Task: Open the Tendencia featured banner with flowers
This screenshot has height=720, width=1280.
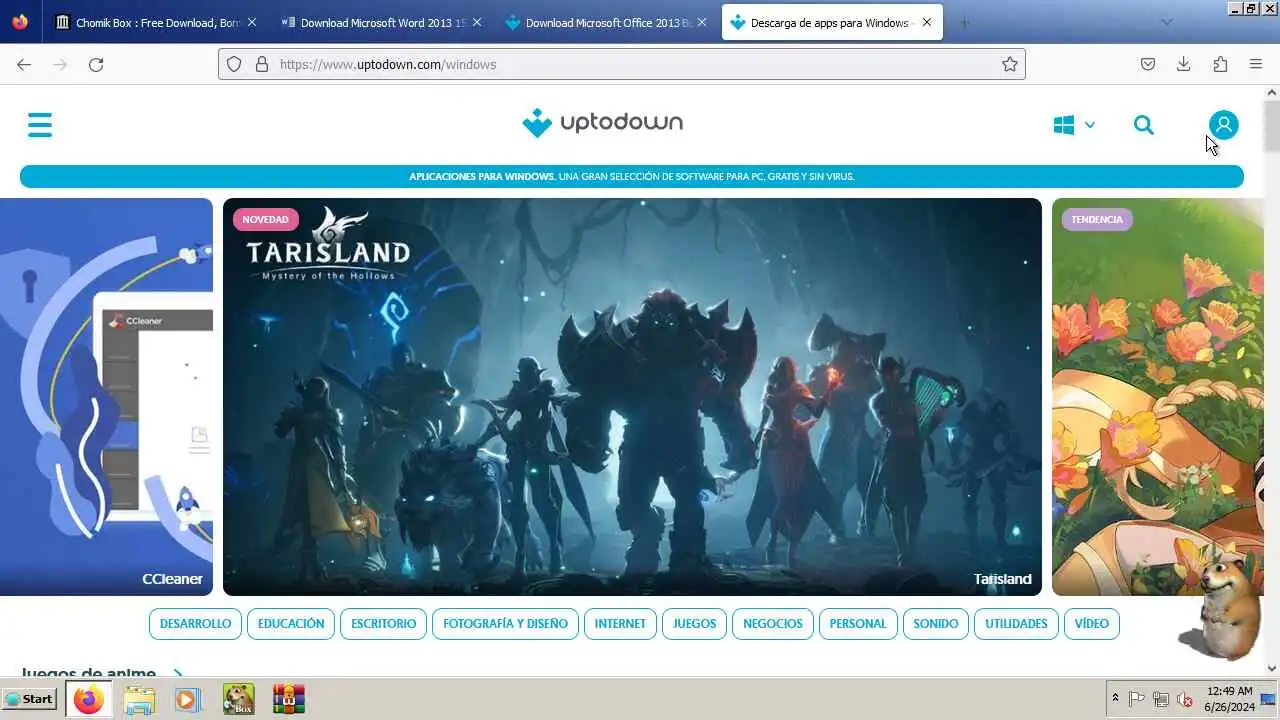Action: click(x=1158, y=396)
